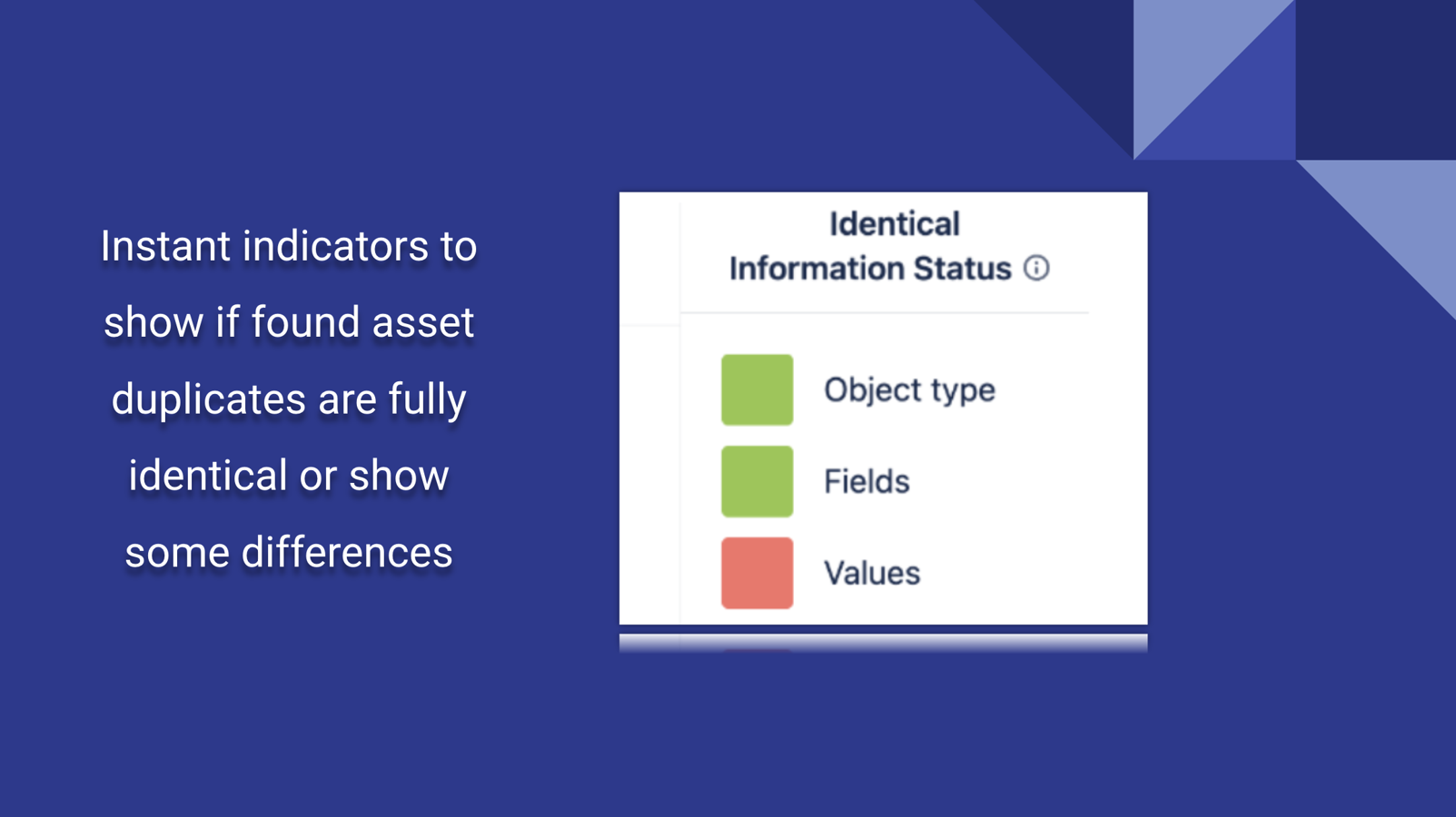The width and height of the screenshot is (1456, 817).
Task: Click the line "some differences" on the slide
Action: 289,552
